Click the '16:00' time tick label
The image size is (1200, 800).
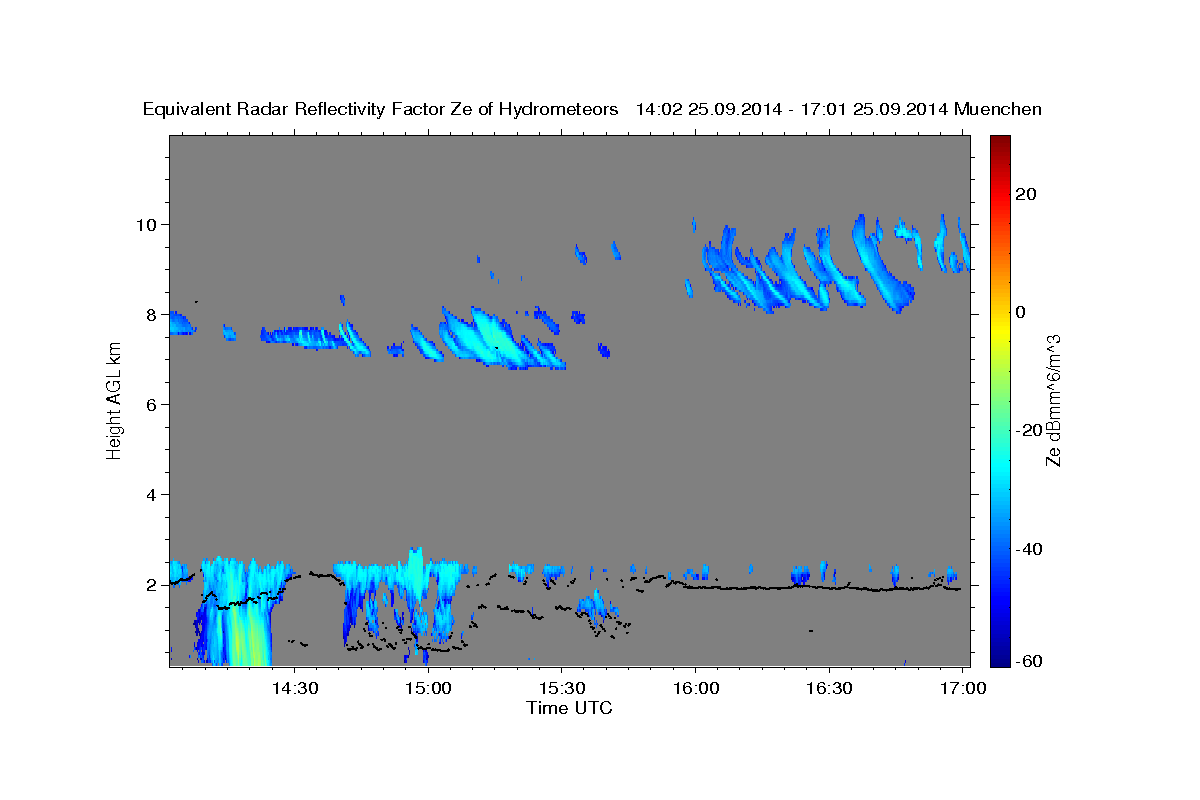[695, 688]
